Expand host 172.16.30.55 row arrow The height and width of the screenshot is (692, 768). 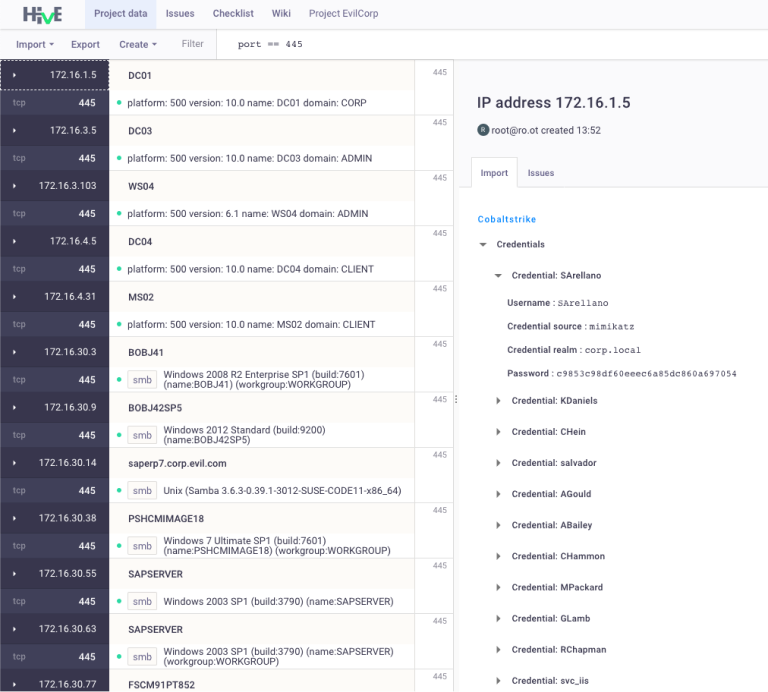click(x=14, y=573)
